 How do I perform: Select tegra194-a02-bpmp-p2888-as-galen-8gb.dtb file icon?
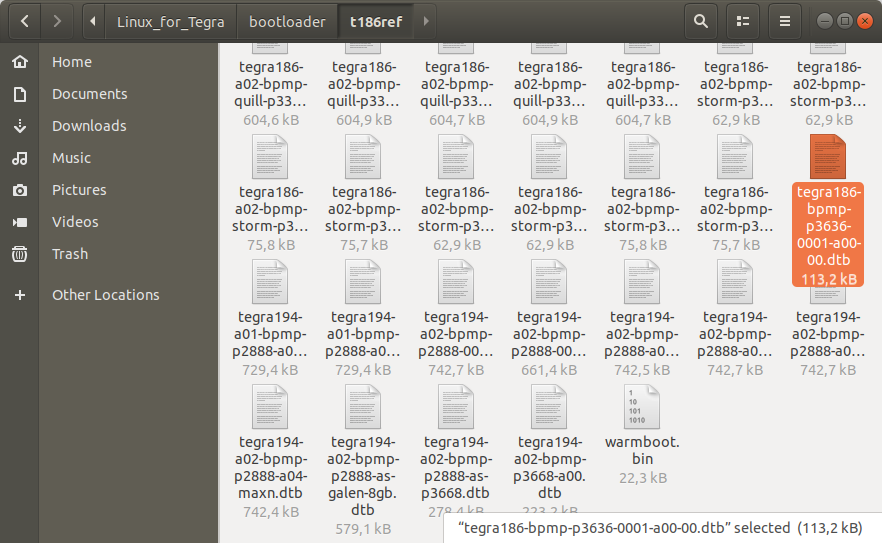(363, 407)
